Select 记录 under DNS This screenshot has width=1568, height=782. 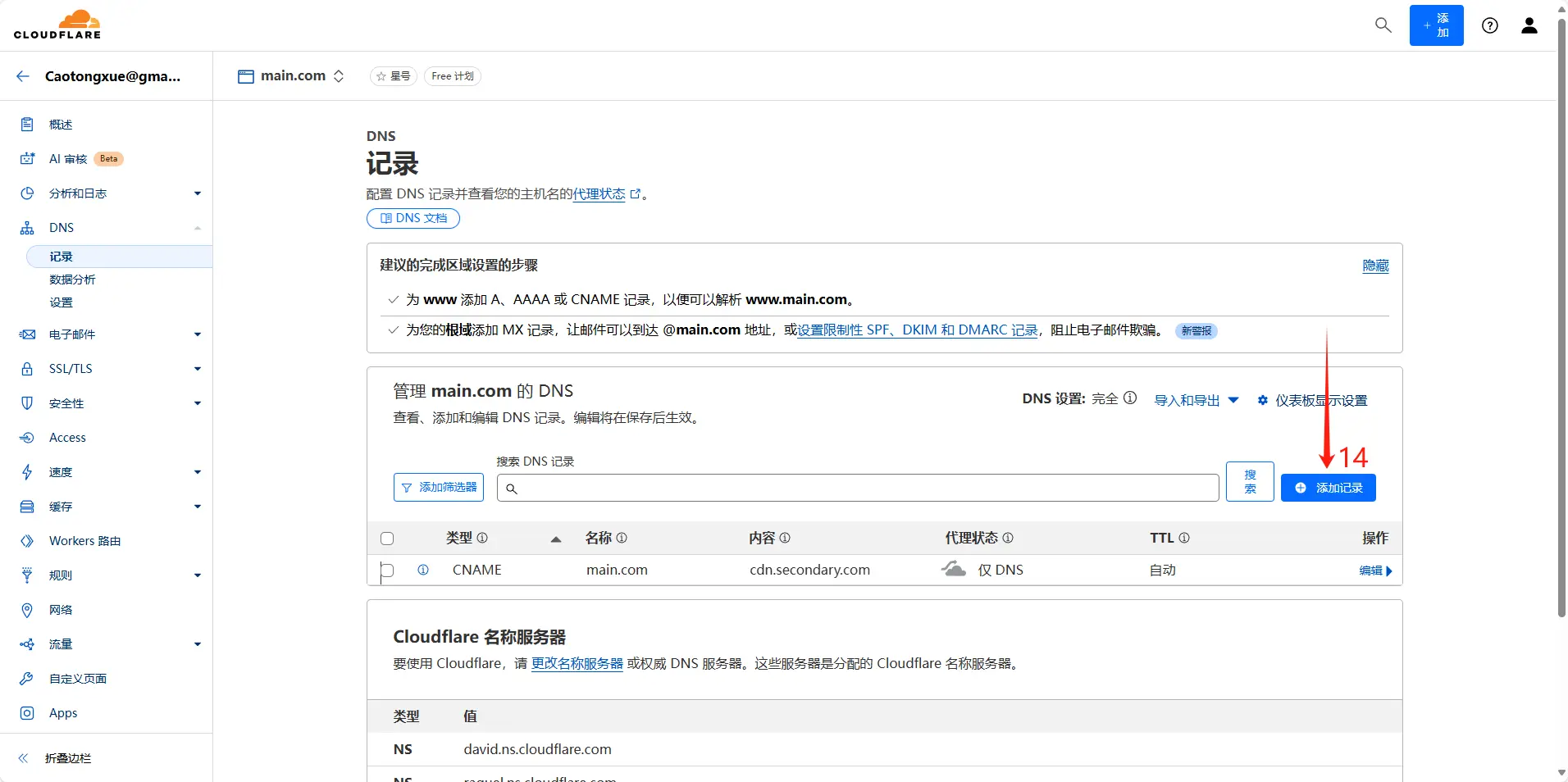coord(120,257)
